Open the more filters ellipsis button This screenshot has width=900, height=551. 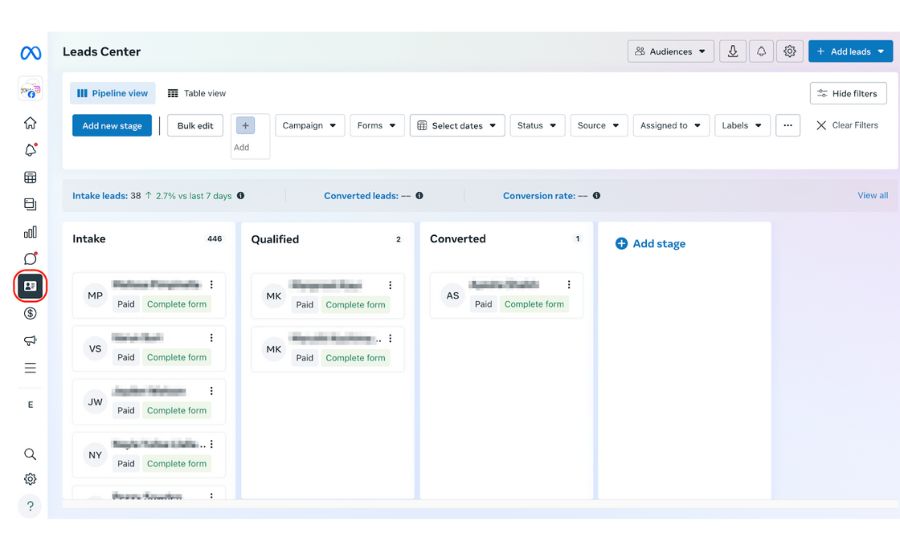pyautogui.click(x=788, y=125)
